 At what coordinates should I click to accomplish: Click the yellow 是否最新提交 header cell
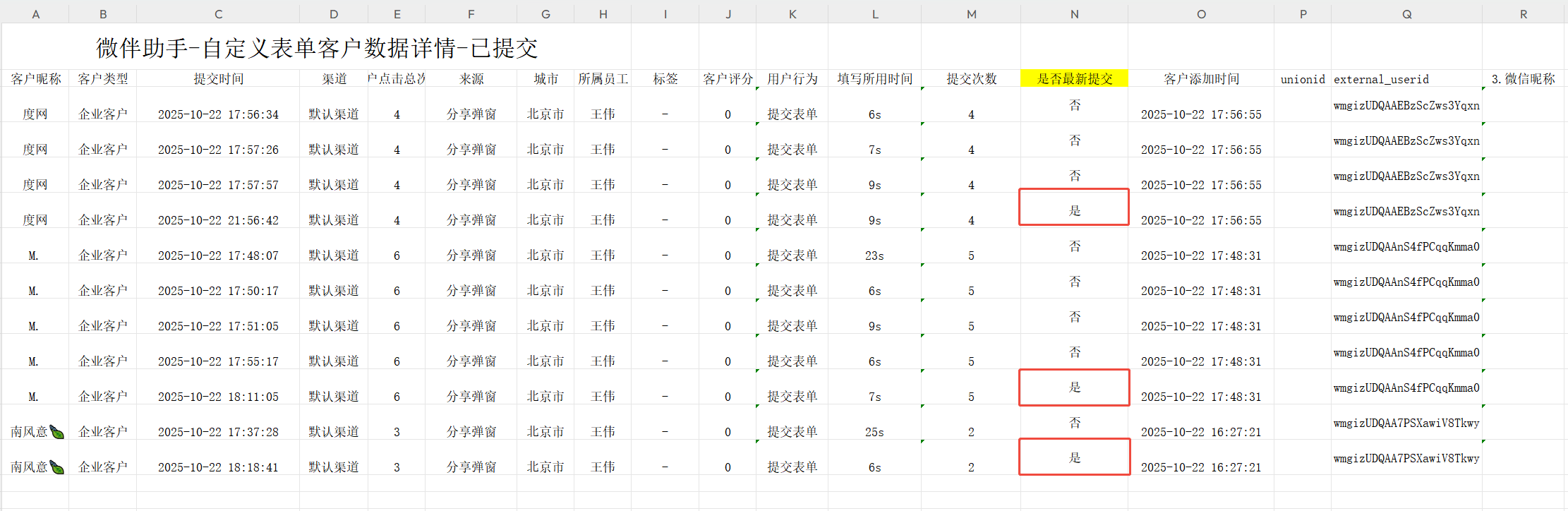click(1074, 78)
